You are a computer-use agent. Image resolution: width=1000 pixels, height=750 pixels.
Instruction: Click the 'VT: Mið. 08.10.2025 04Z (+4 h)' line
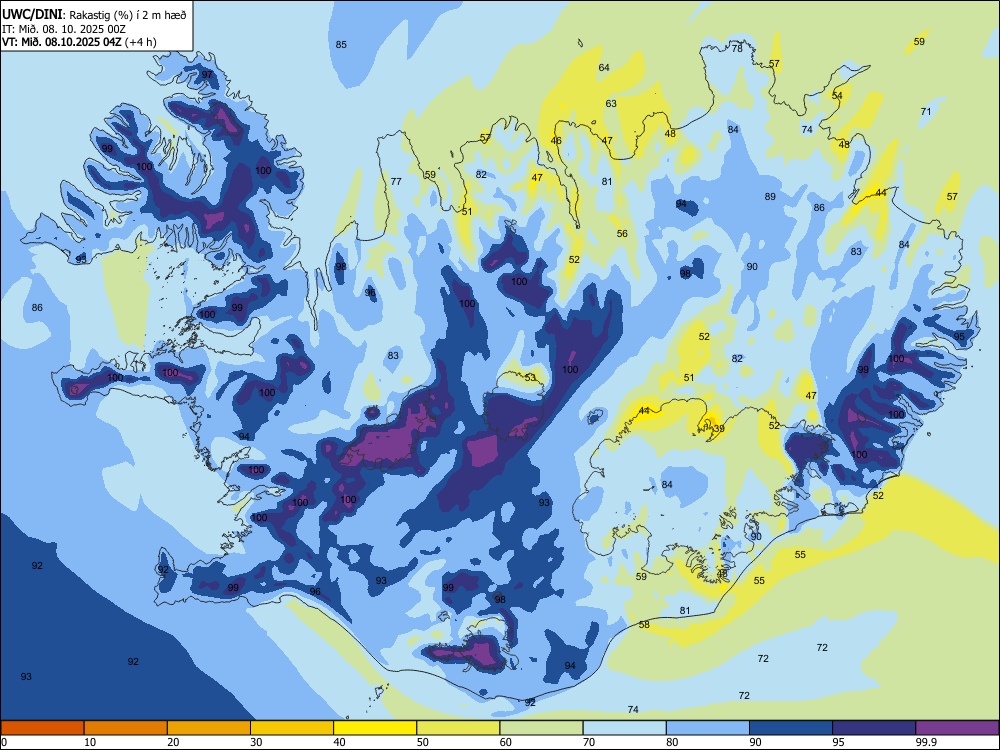coord(79,42)
